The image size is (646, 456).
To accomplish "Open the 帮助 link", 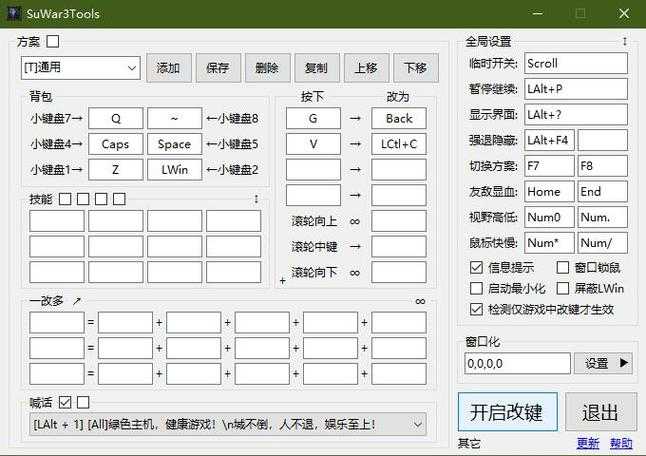I will (621, 444).
